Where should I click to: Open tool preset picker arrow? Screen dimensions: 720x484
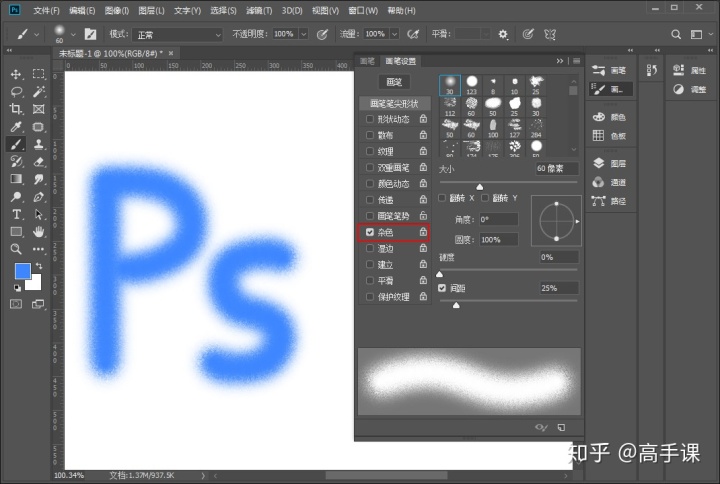coord(36,34)
